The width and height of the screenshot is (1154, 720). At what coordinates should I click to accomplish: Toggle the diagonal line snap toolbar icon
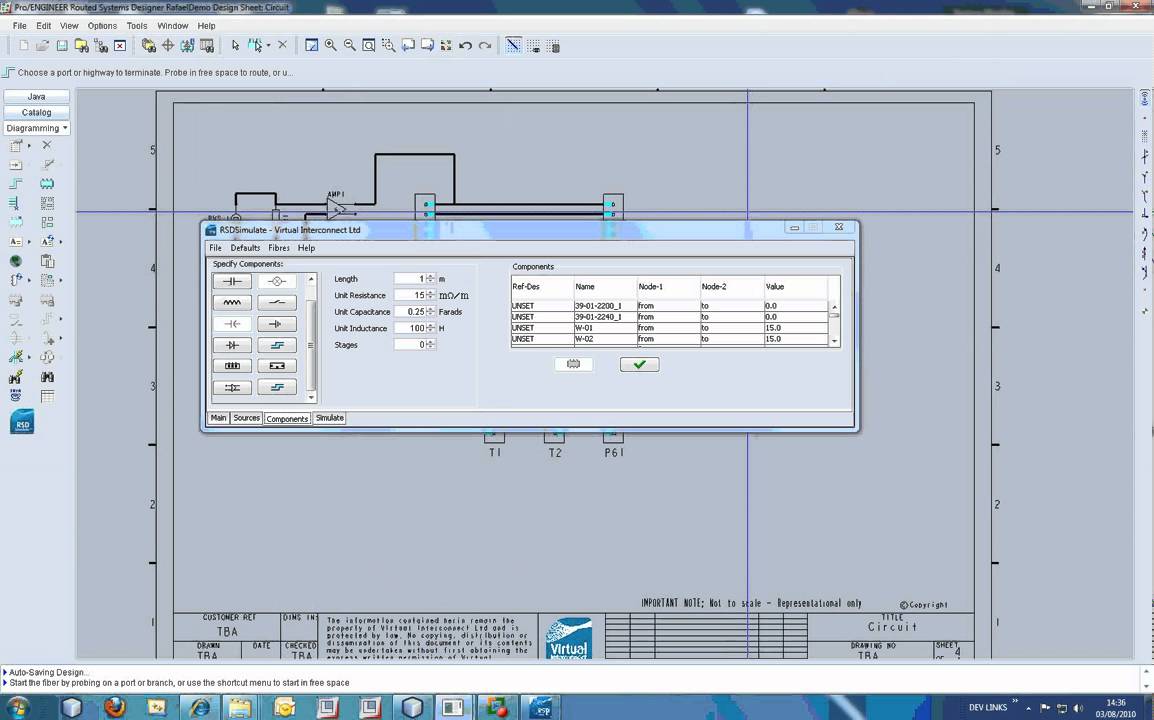[x=514, y=46]
